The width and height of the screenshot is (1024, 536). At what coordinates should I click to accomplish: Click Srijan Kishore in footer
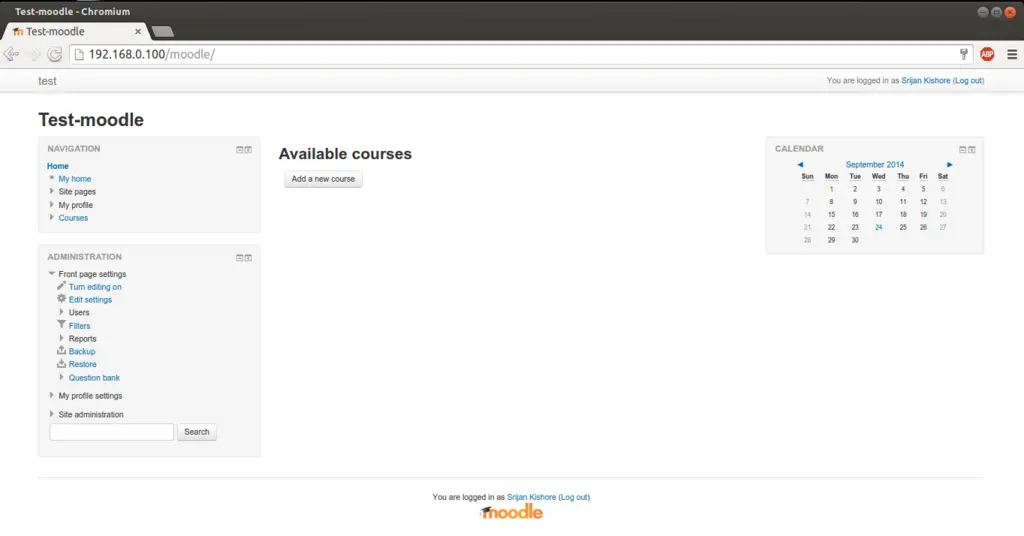532,497
